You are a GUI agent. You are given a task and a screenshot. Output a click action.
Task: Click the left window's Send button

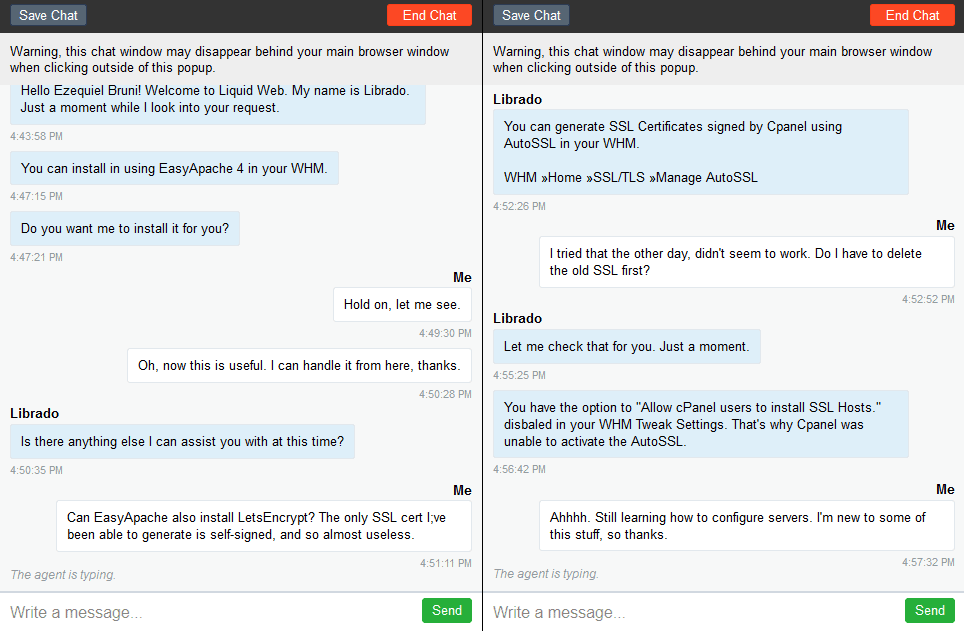coord(446,611)
